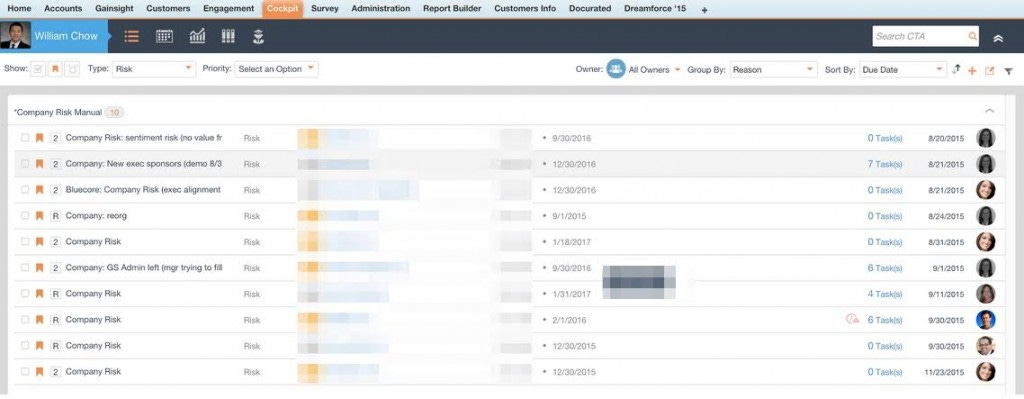Open the Sort By Due Date dropdown
This screenshot has width=1024, height=399.
point(903,69)
